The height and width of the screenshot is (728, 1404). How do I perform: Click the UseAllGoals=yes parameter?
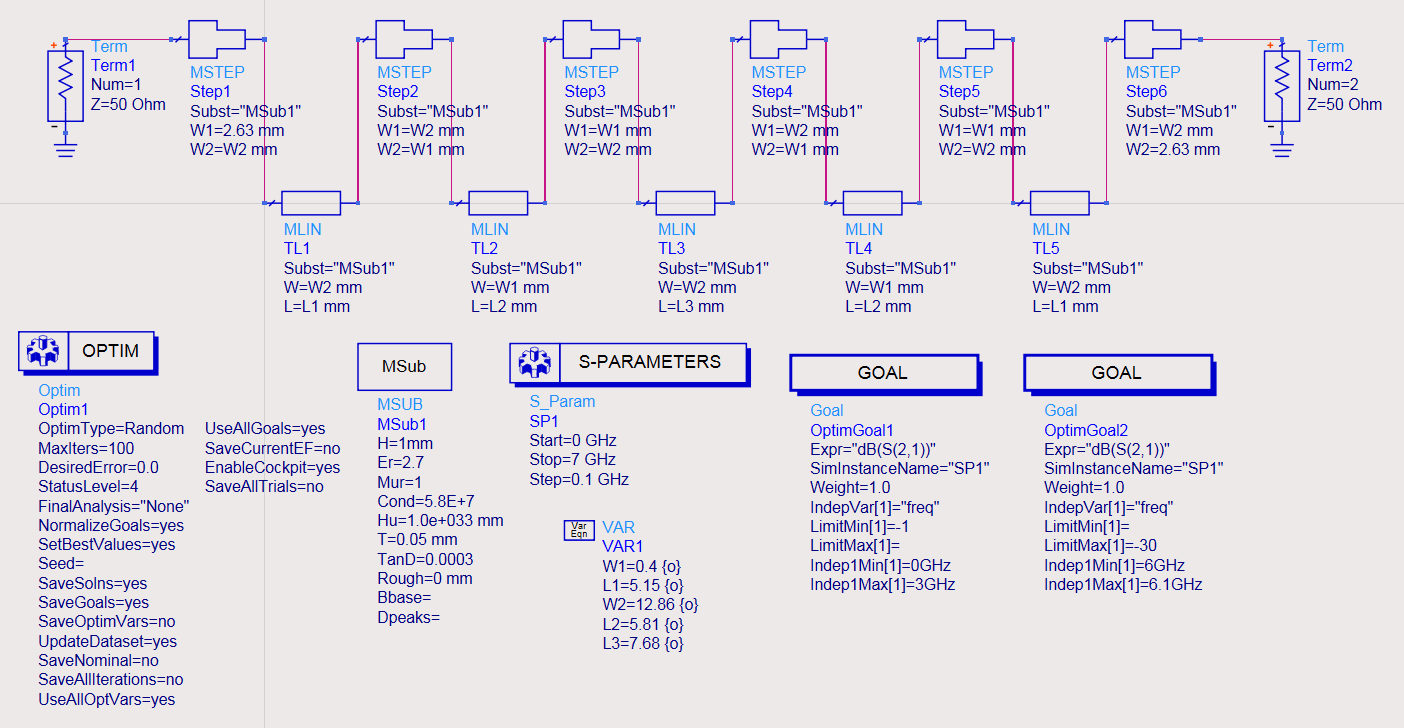(265, 429)
